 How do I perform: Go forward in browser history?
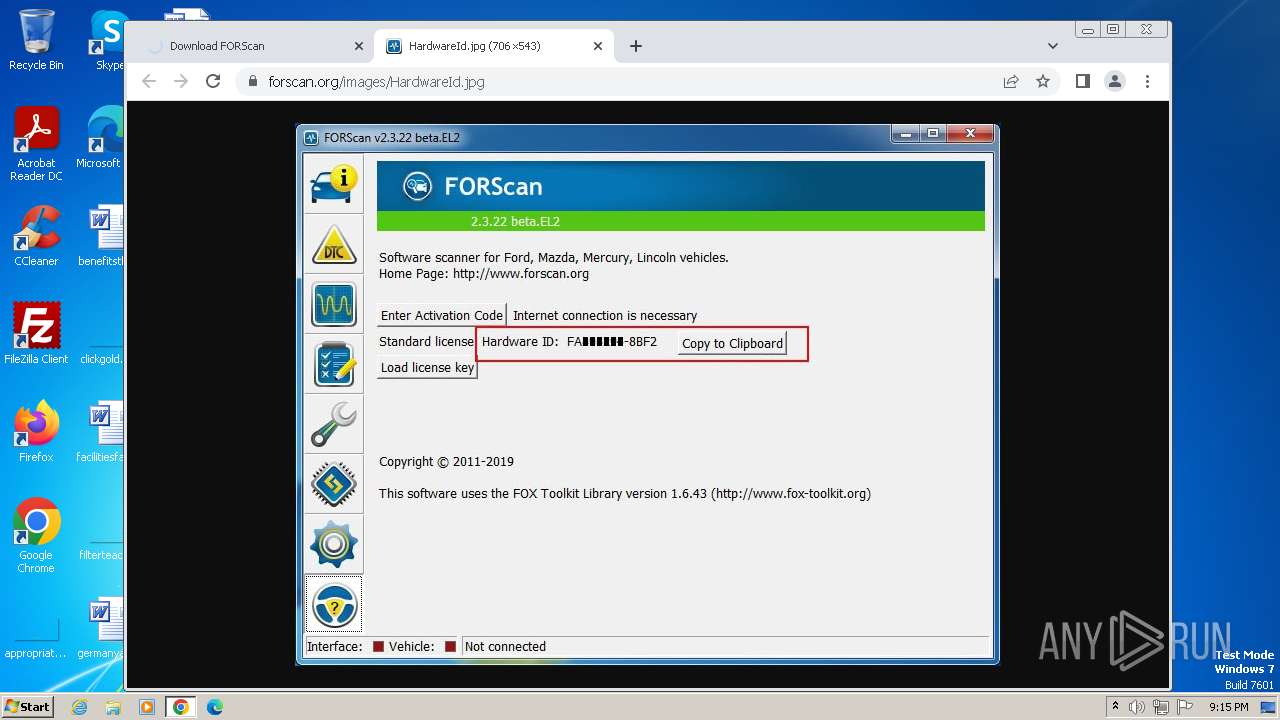[x=181, y=81]
